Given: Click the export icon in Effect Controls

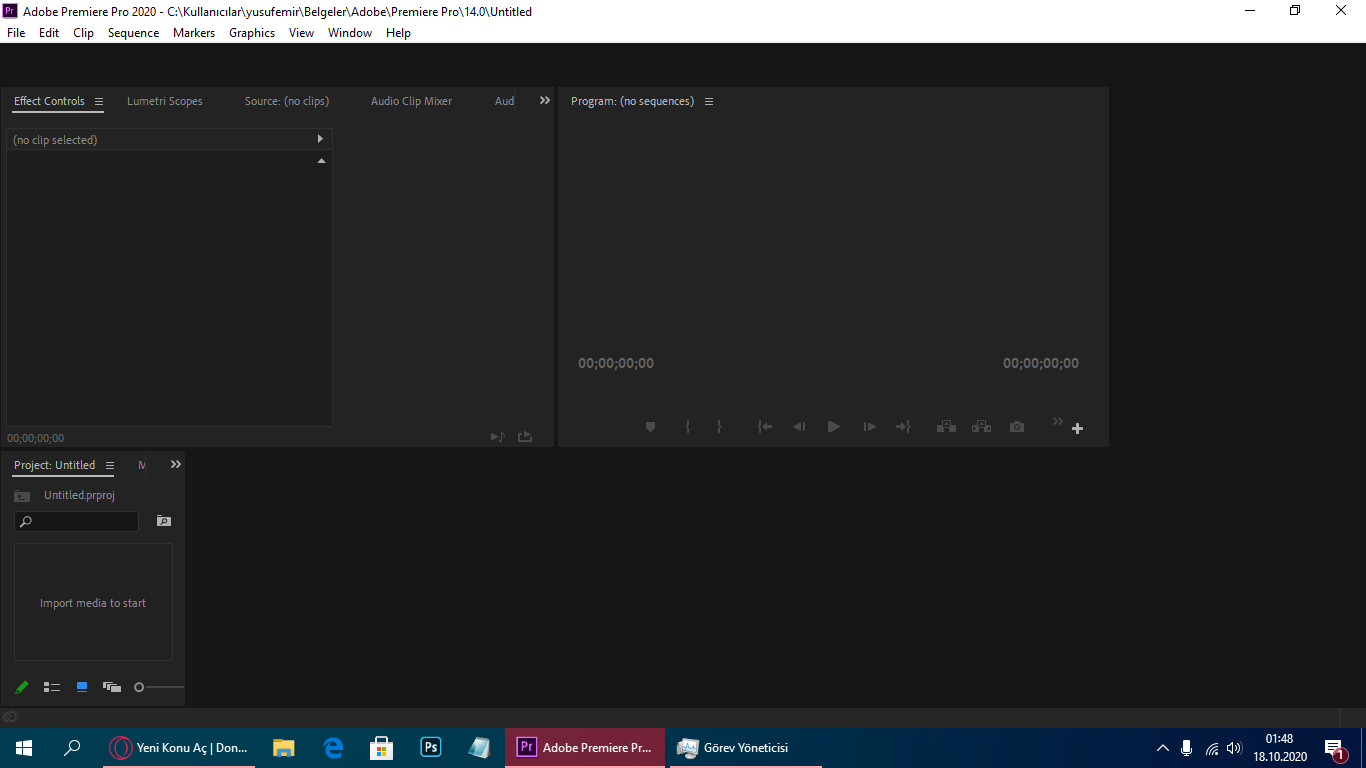Looking at the screenshot, I should pos(525,437).
